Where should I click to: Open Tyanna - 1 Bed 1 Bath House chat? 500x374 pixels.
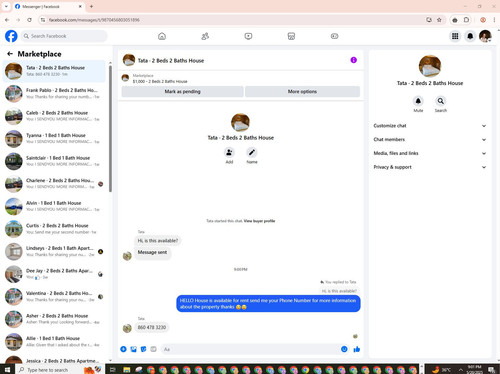click(54, 138)
